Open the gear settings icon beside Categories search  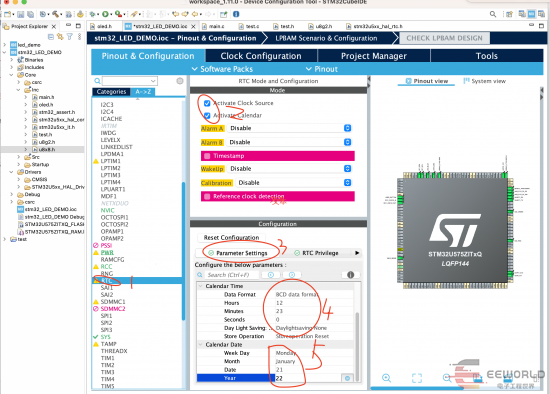[x=180, y=81]
